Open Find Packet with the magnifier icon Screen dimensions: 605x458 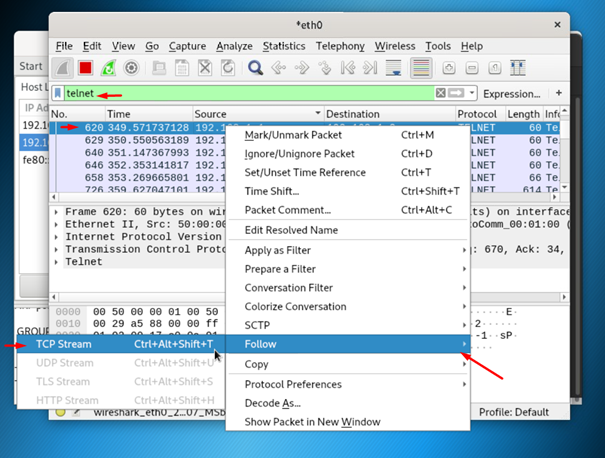click(x=255, y=68)
